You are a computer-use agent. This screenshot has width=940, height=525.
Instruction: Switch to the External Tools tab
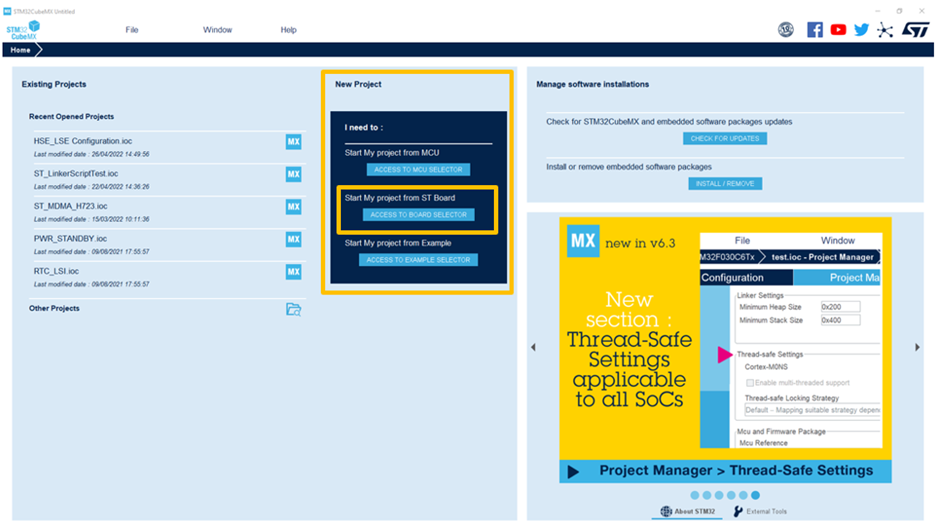[760, 511]
